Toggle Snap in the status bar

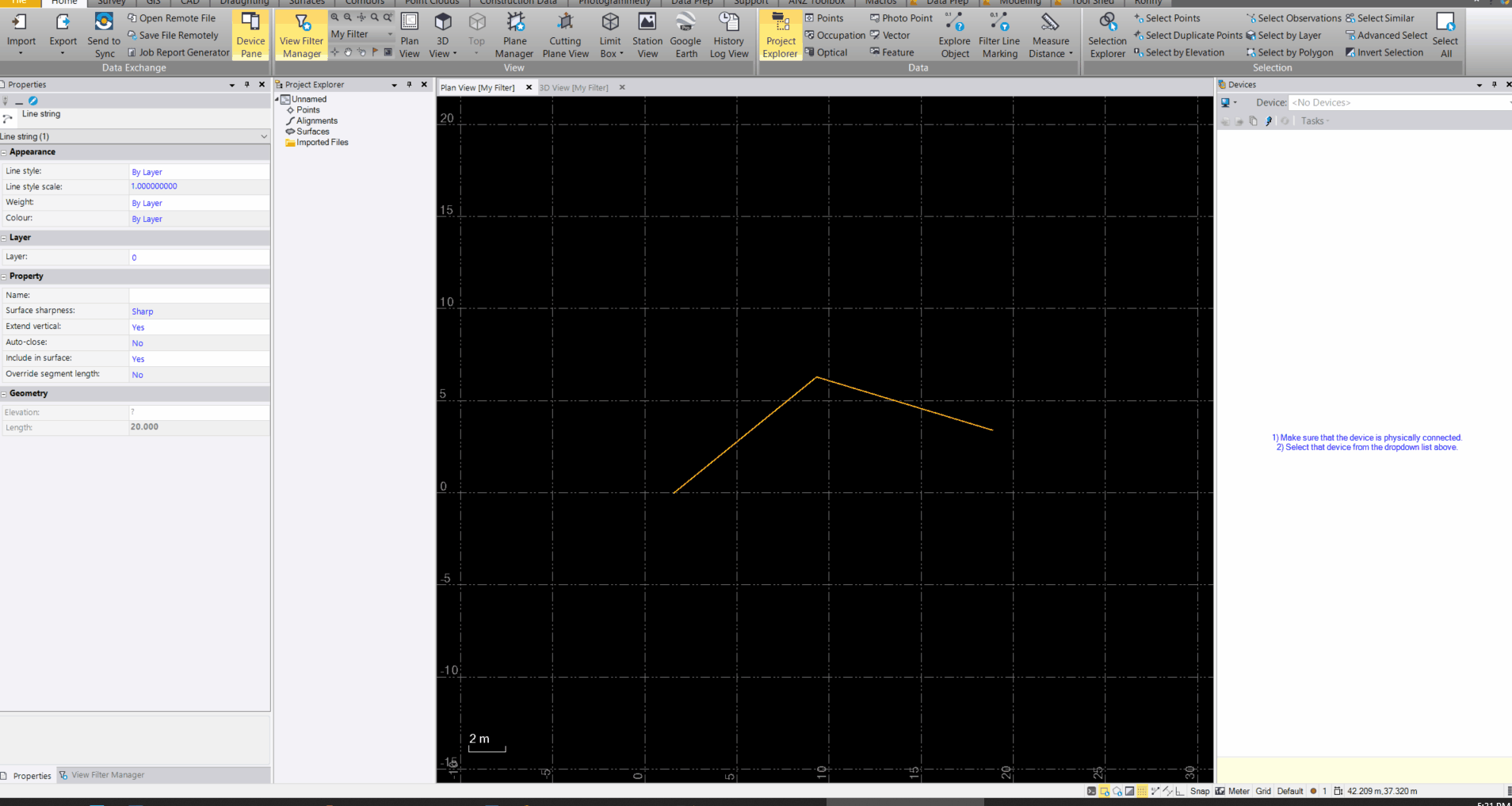pos(1199,790)
